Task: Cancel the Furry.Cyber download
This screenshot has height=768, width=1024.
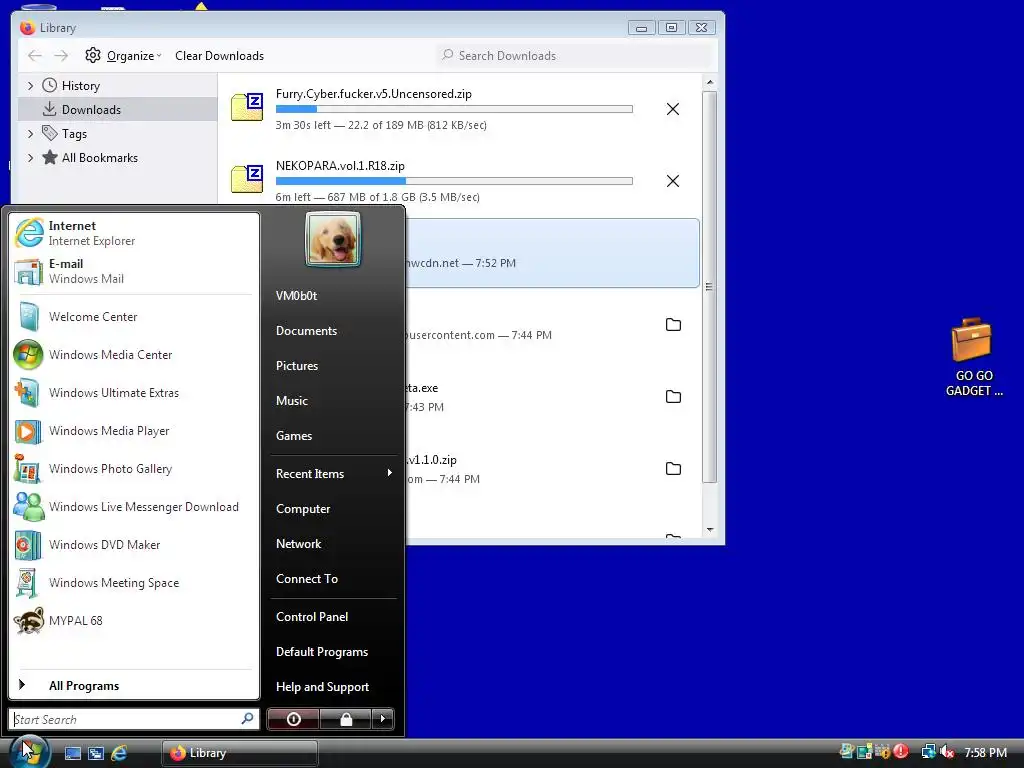Action: click(673, 109)
